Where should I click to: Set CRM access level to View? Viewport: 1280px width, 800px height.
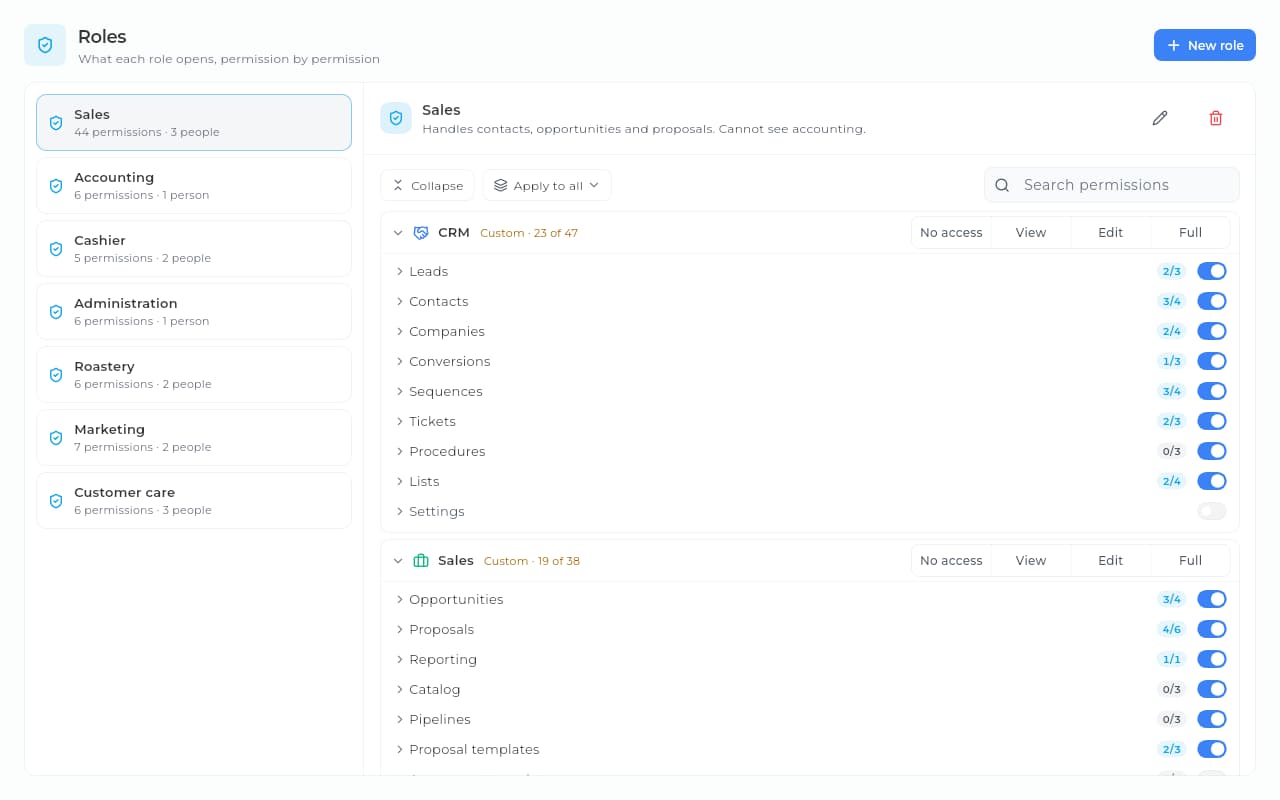click(x=1031, y=233)
